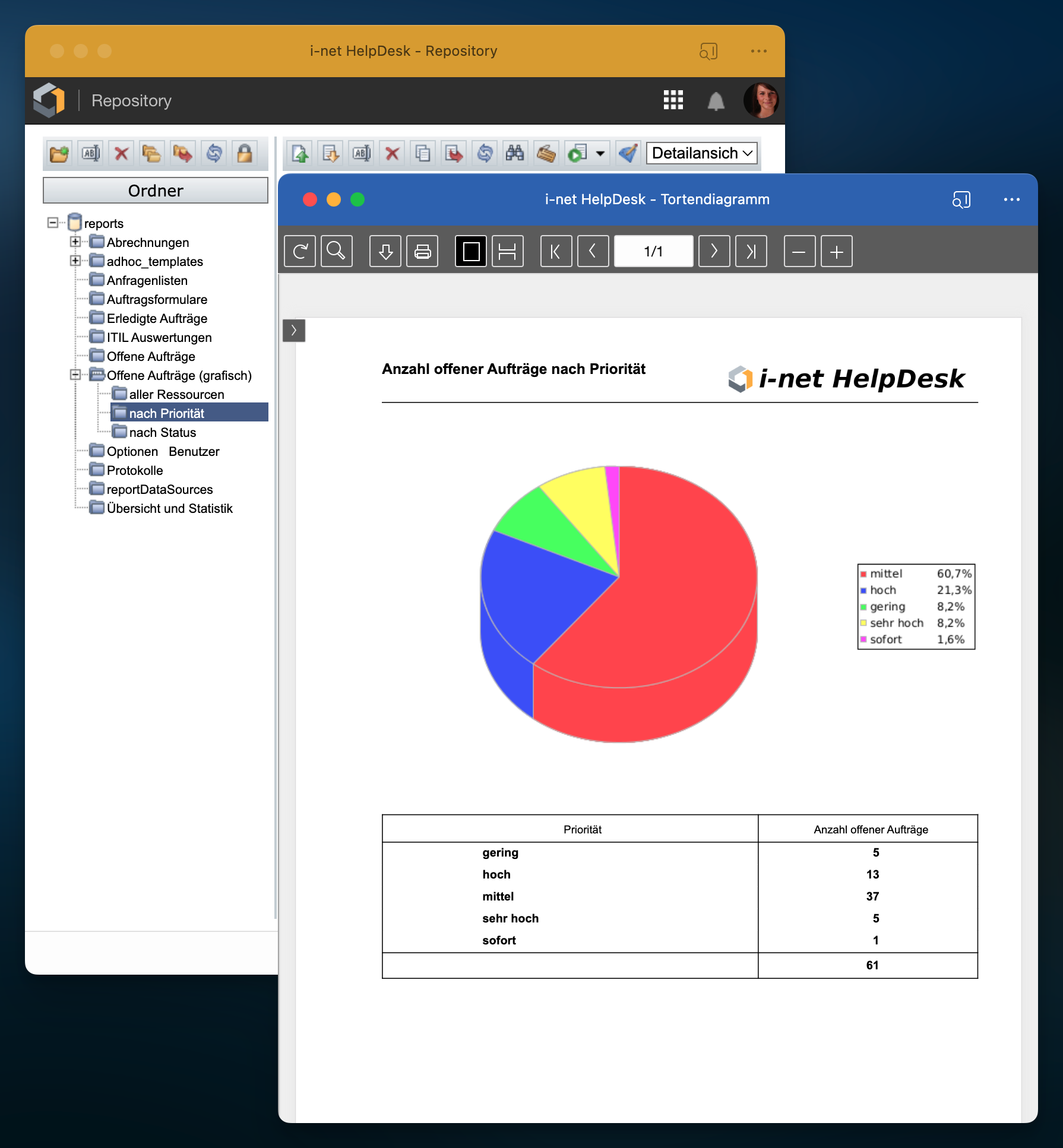1063x1148 pixels.
Task: Click the page number field 1/1
Action: point(654,251)
